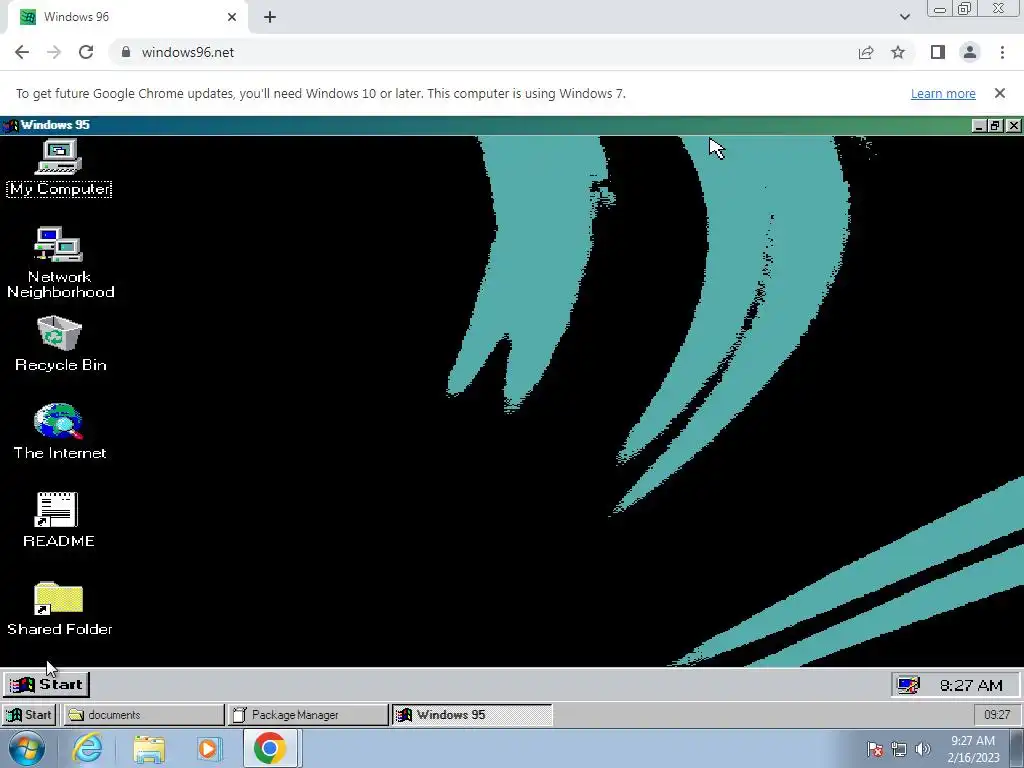Dismiss the Chrome update notice
The image size is (1024, 768).
[1000, 93]
